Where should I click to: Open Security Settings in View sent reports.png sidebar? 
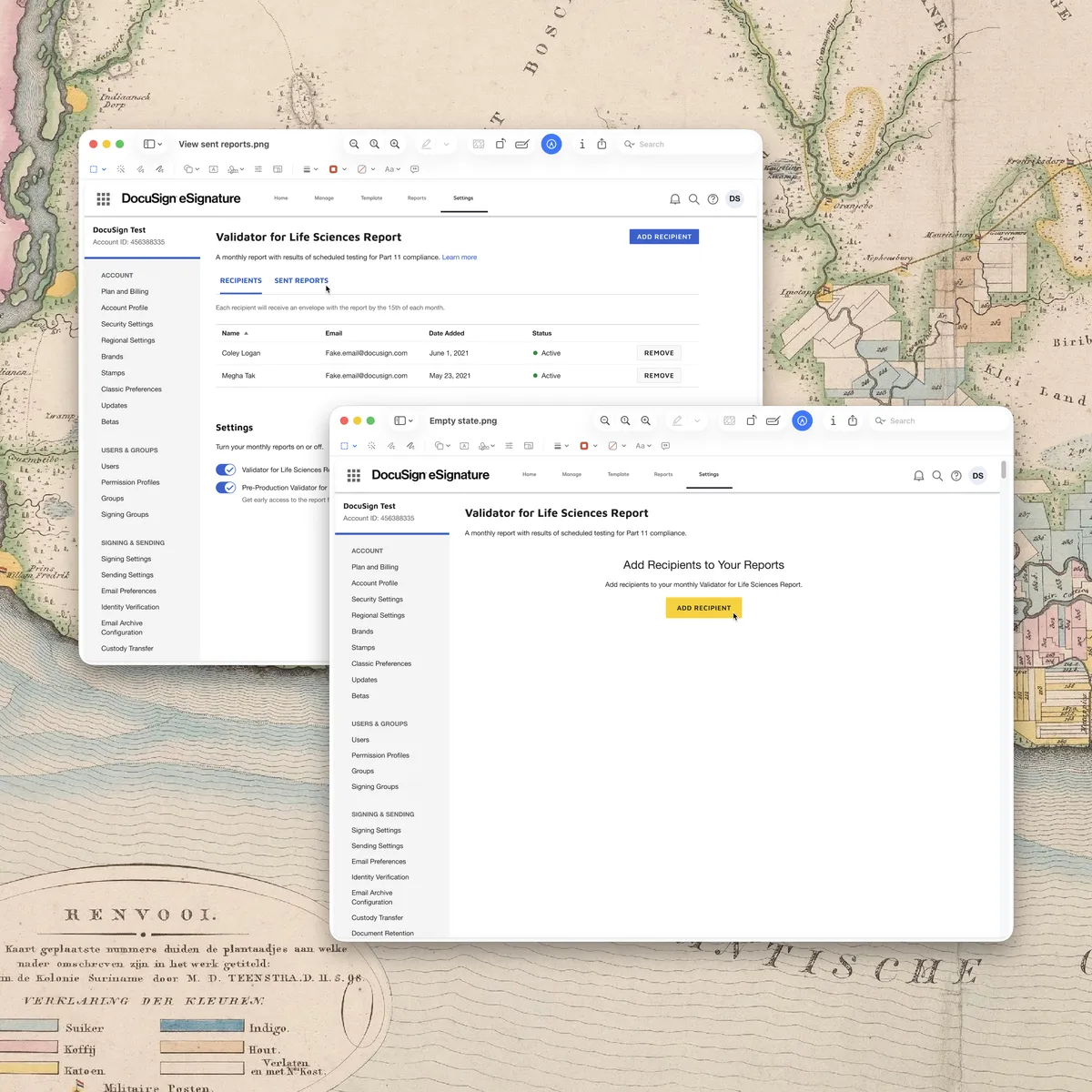tap(127, 324)
